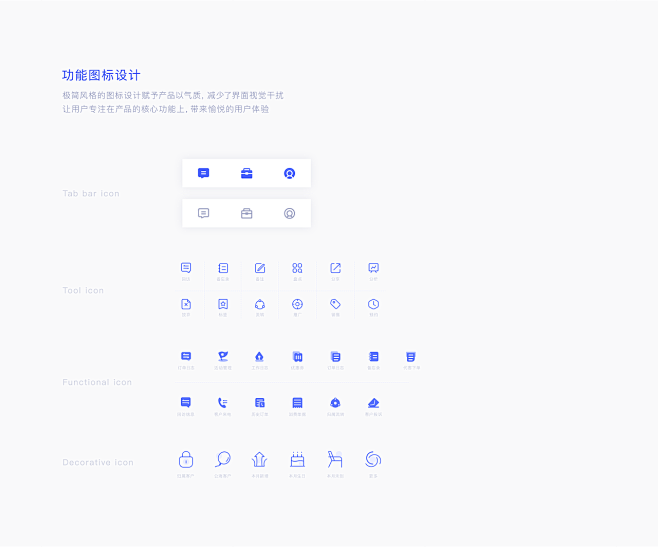This screenshot has height=547, width=658.
Task: Open the filled cup-shaped list functional icon
Action: 411,356
